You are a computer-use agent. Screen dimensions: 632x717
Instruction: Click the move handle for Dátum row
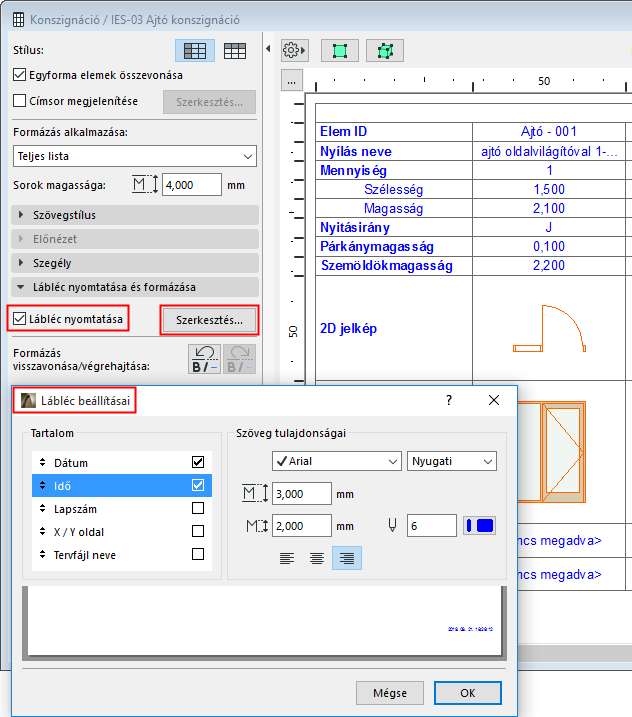43,462
